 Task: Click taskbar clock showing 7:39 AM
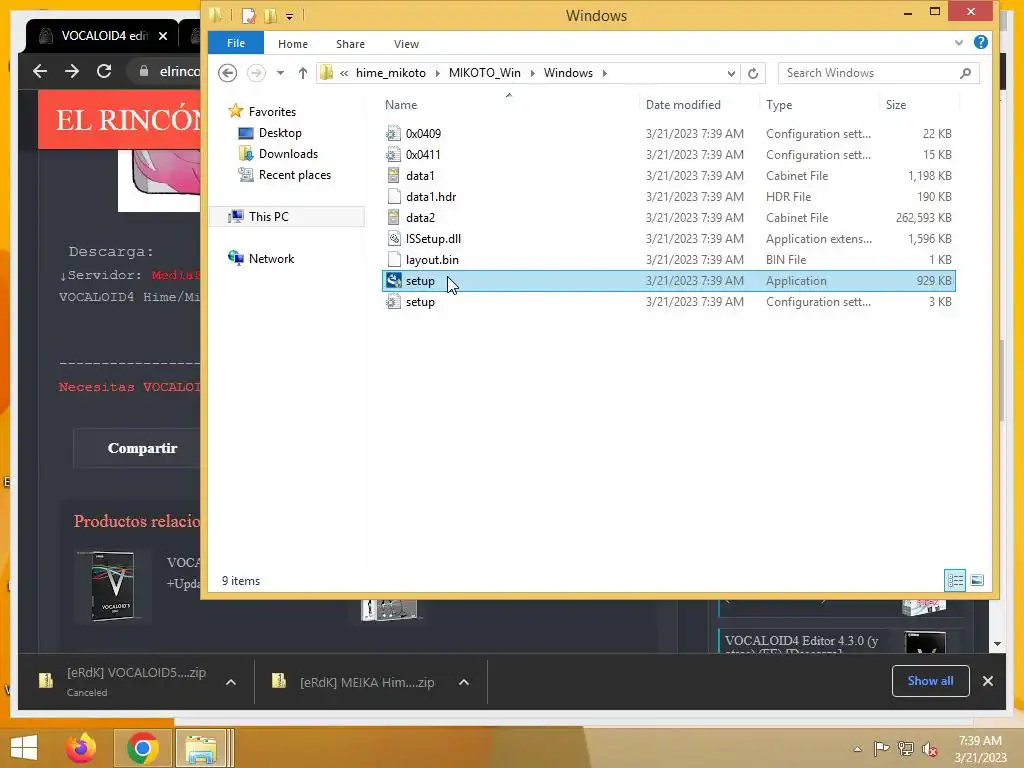click(x=980, y=749)
